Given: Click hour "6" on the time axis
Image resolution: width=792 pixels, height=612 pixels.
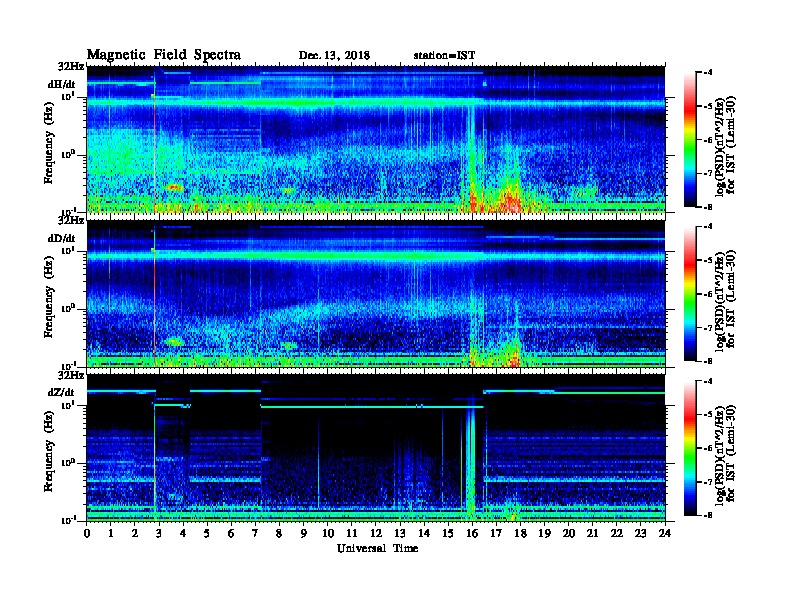Looking at the screenshot, I should pyautogui.click(x=231, y=533).
